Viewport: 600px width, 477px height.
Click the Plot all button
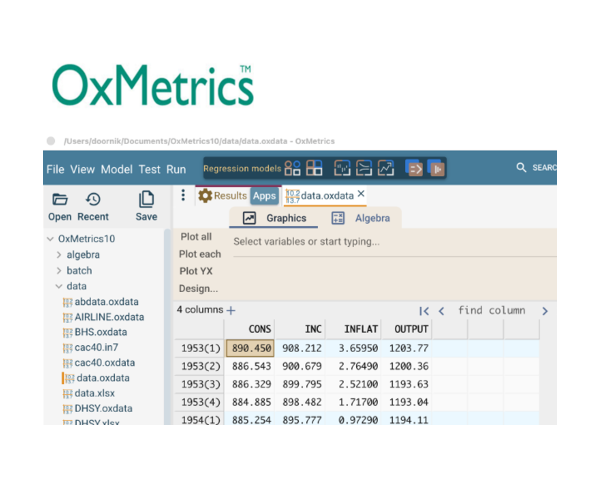[x=195, y=237]
